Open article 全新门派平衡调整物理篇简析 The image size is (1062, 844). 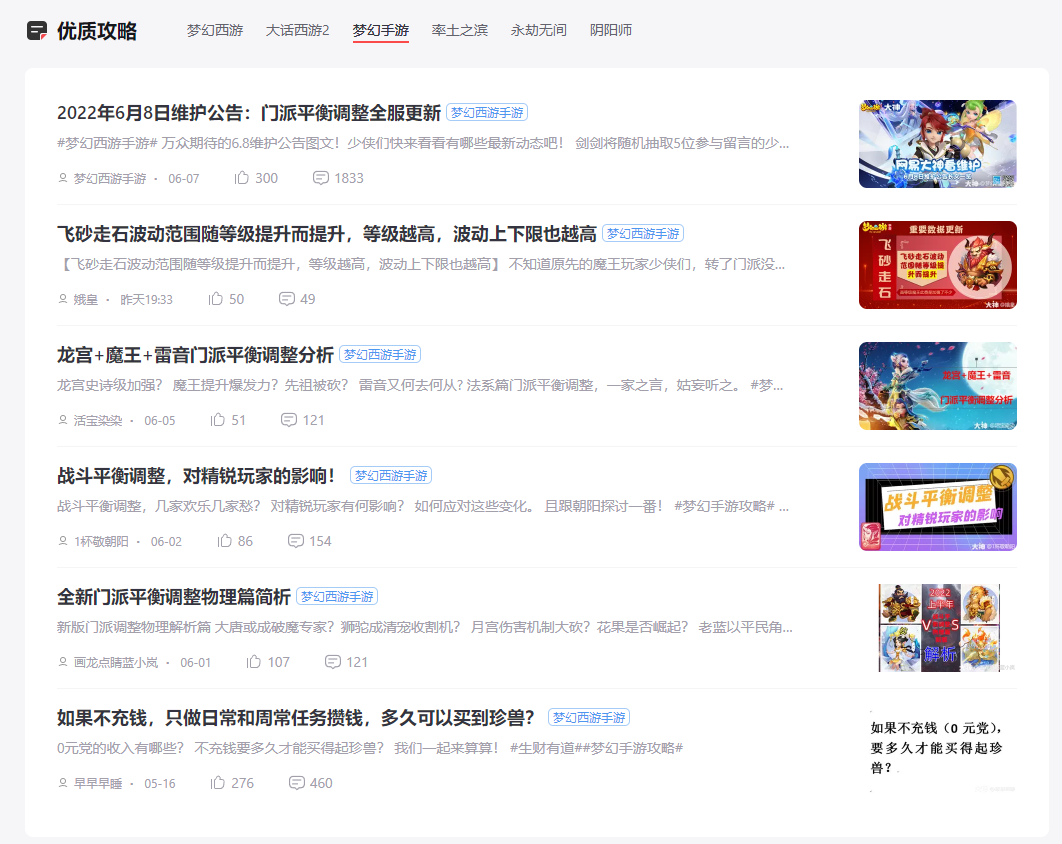[174, 597]
